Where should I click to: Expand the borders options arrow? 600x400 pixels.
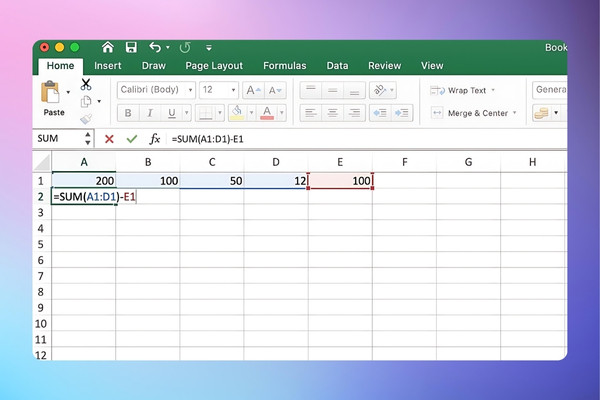point(220,113)
